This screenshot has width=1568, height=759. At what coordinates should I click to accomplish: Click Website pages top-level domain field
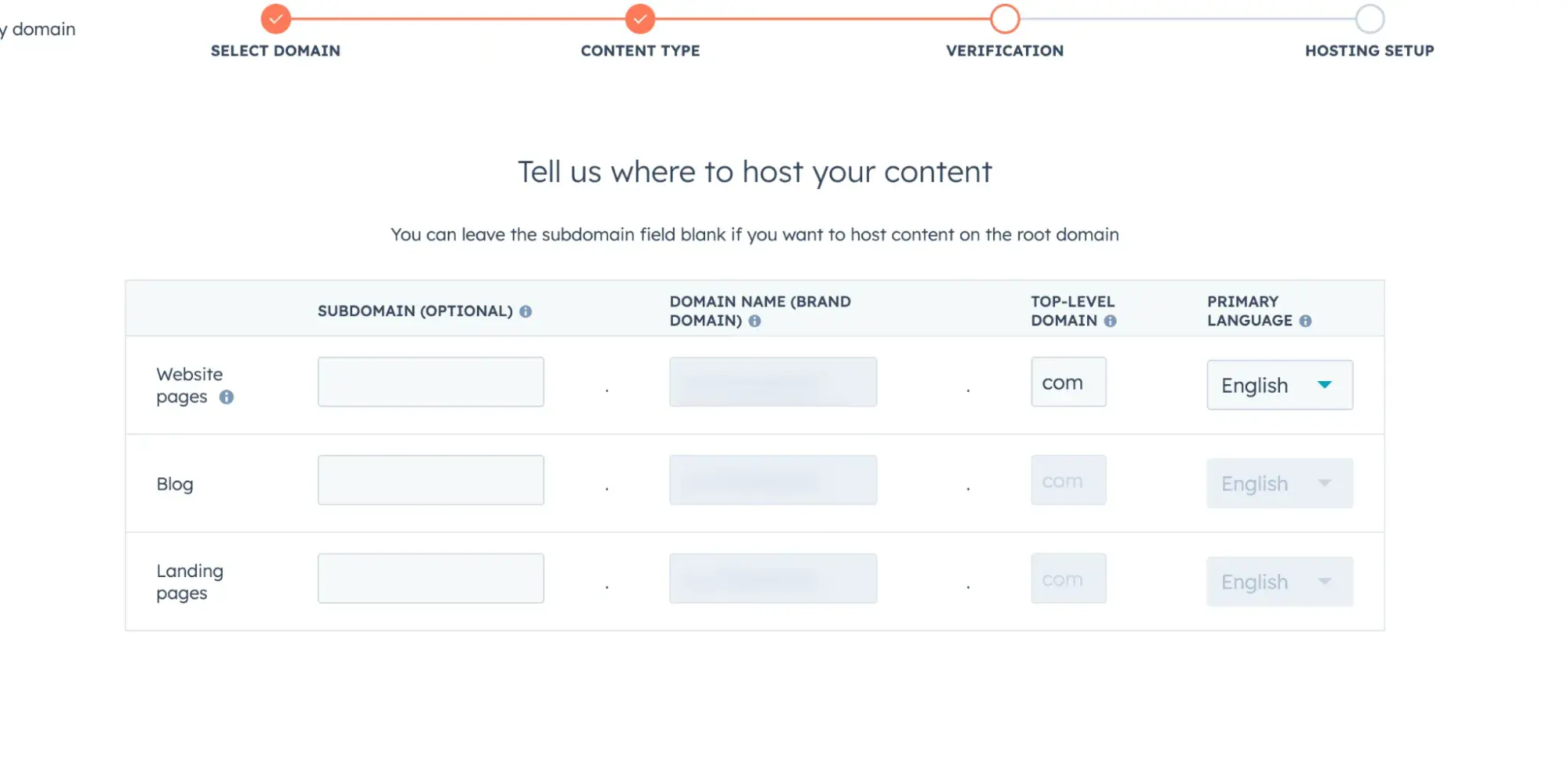(1068, 382)
